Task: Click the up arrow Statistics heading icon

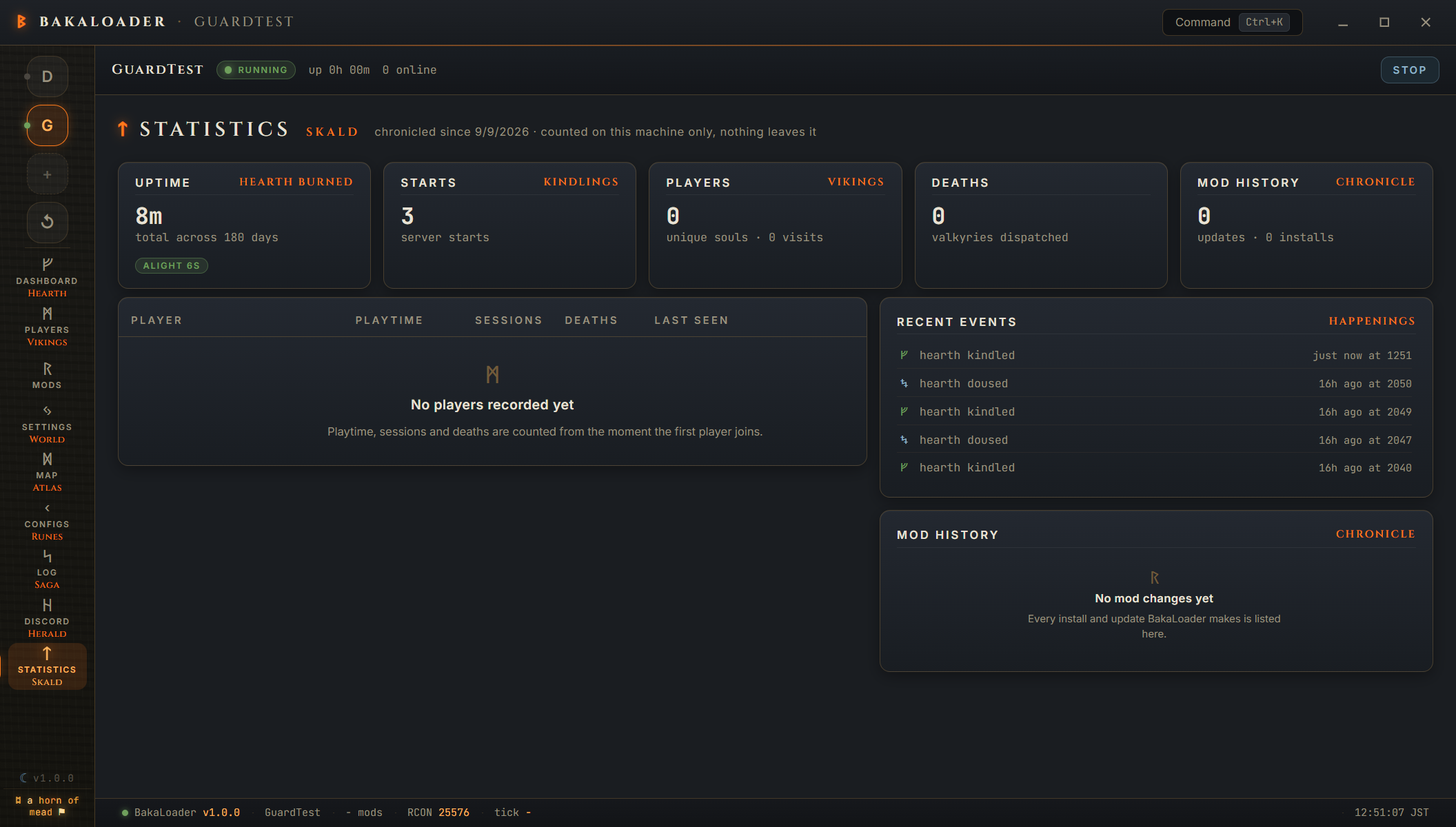Action: coord(123,129)
